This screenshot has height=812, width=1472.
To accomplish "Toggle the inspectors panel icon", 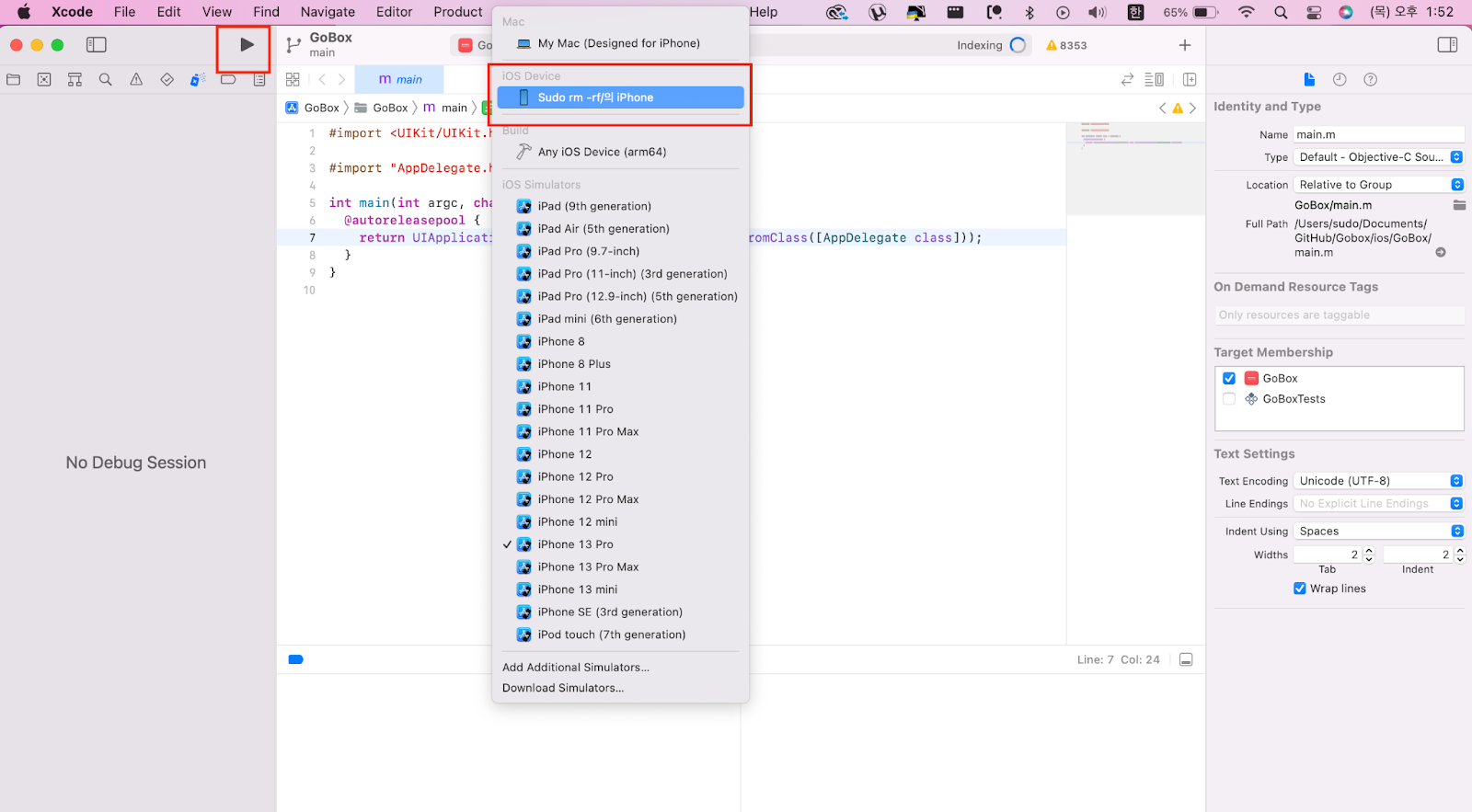I will 1447,44.
